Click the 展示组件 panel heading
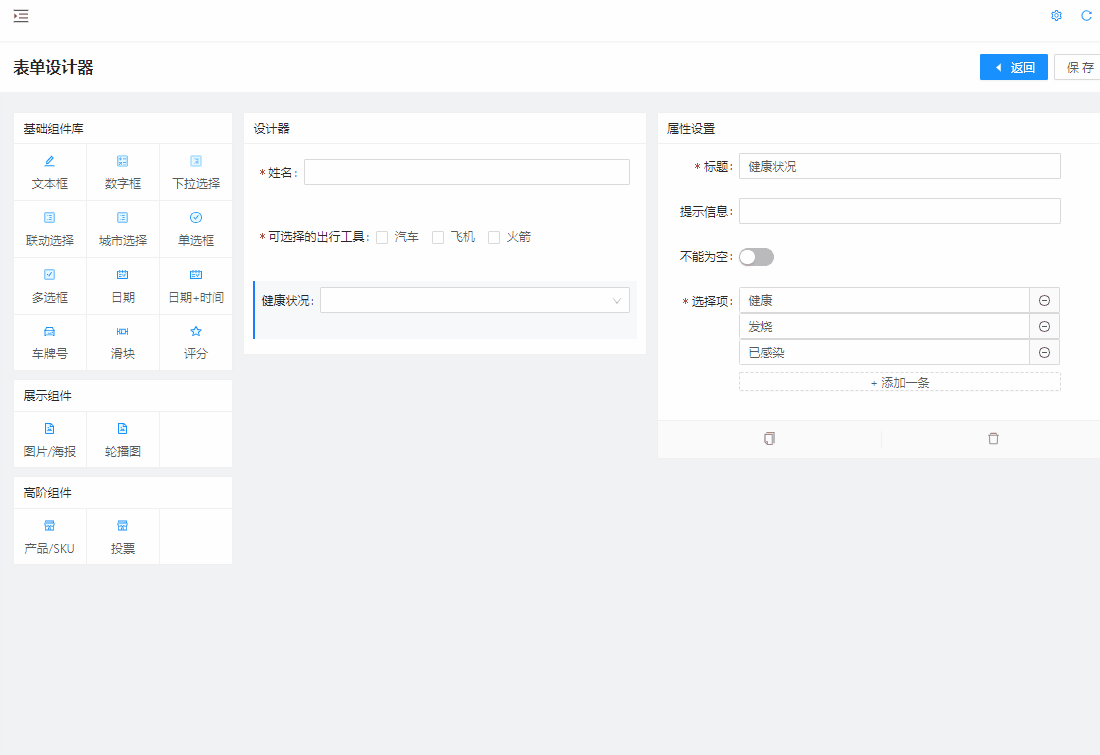 tap(47, 396)
